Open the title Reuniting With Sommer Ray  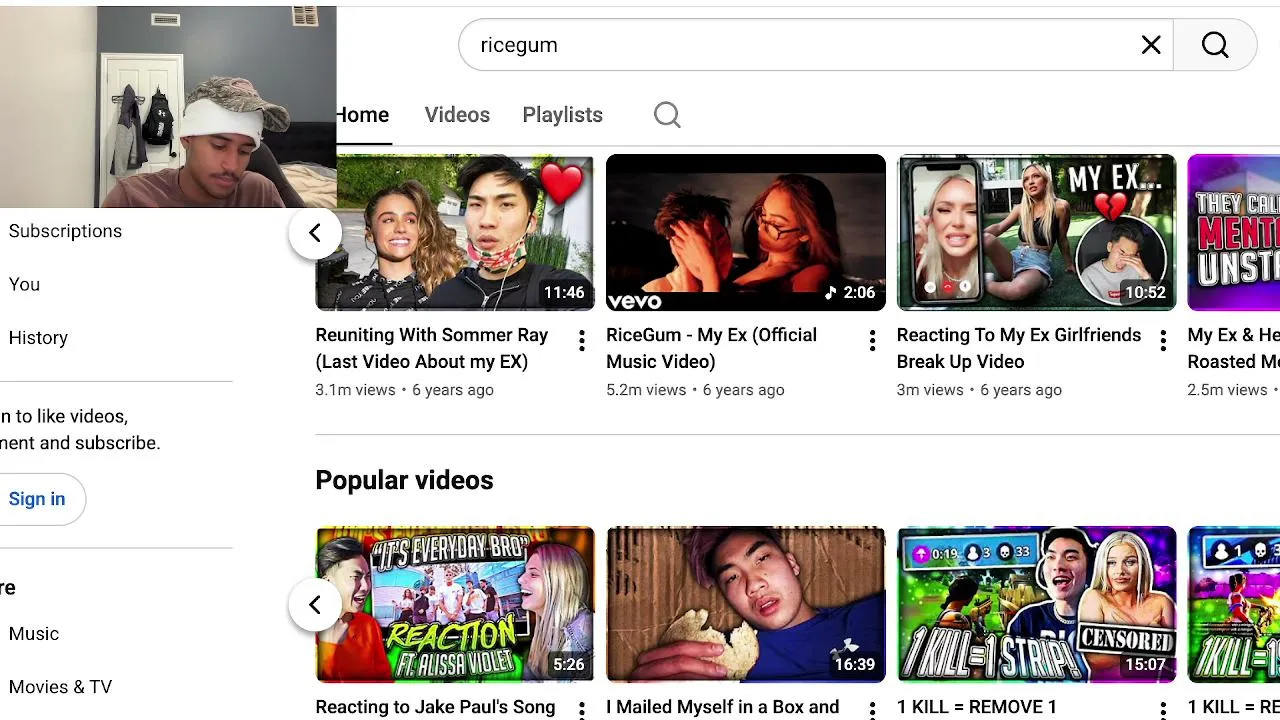432,348
